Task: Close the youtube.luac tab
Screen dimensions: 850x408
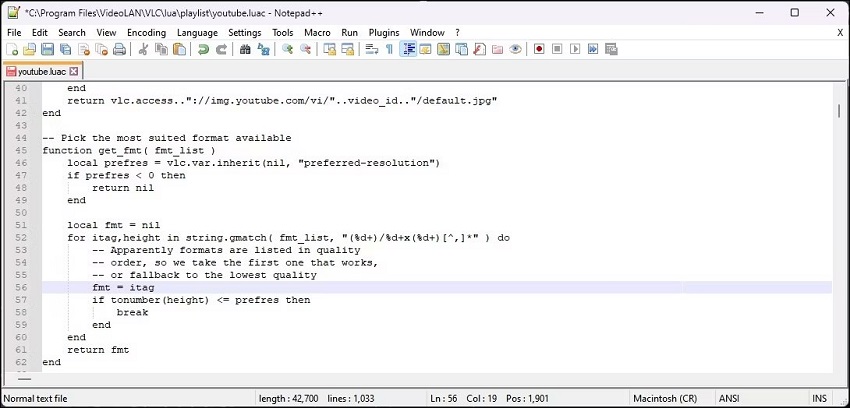Action: pyautogui.click(x=74, y=71)
